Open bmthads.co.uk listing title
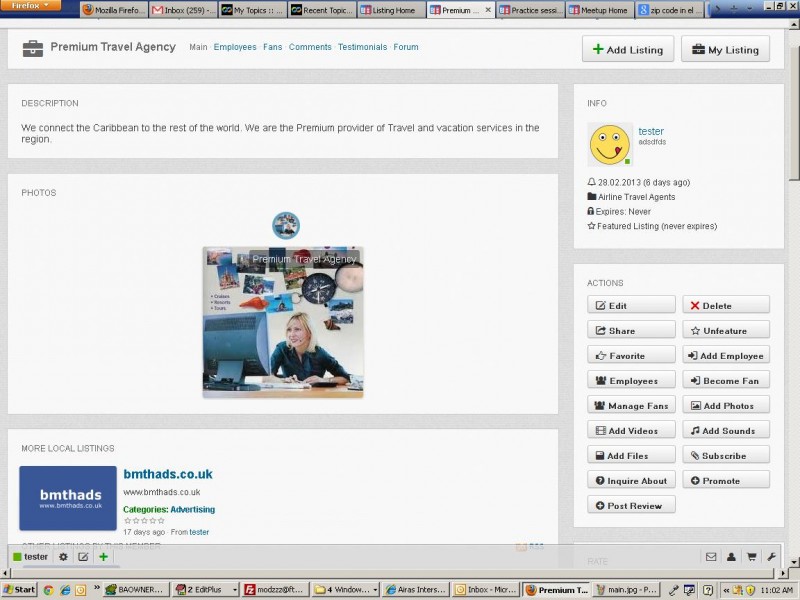Viewport: 800px width, 600px height. [x=168, y=474]
